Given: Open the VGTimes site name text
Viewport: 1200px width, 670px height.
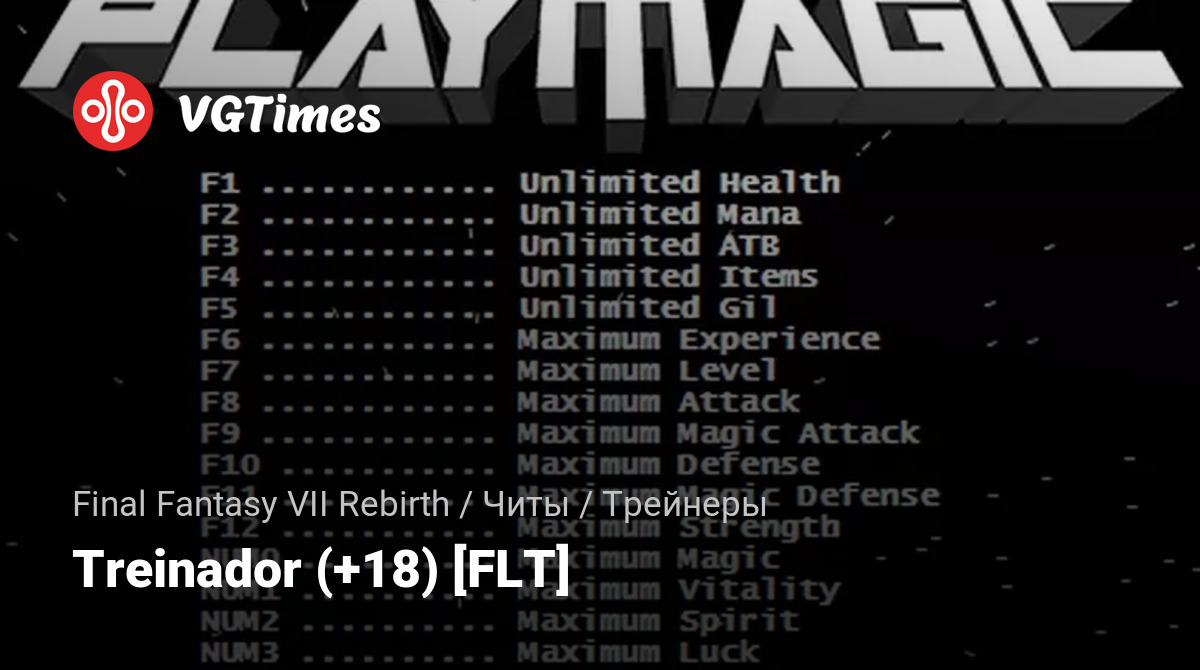Looking at the screenshot, I should (279, 115).
